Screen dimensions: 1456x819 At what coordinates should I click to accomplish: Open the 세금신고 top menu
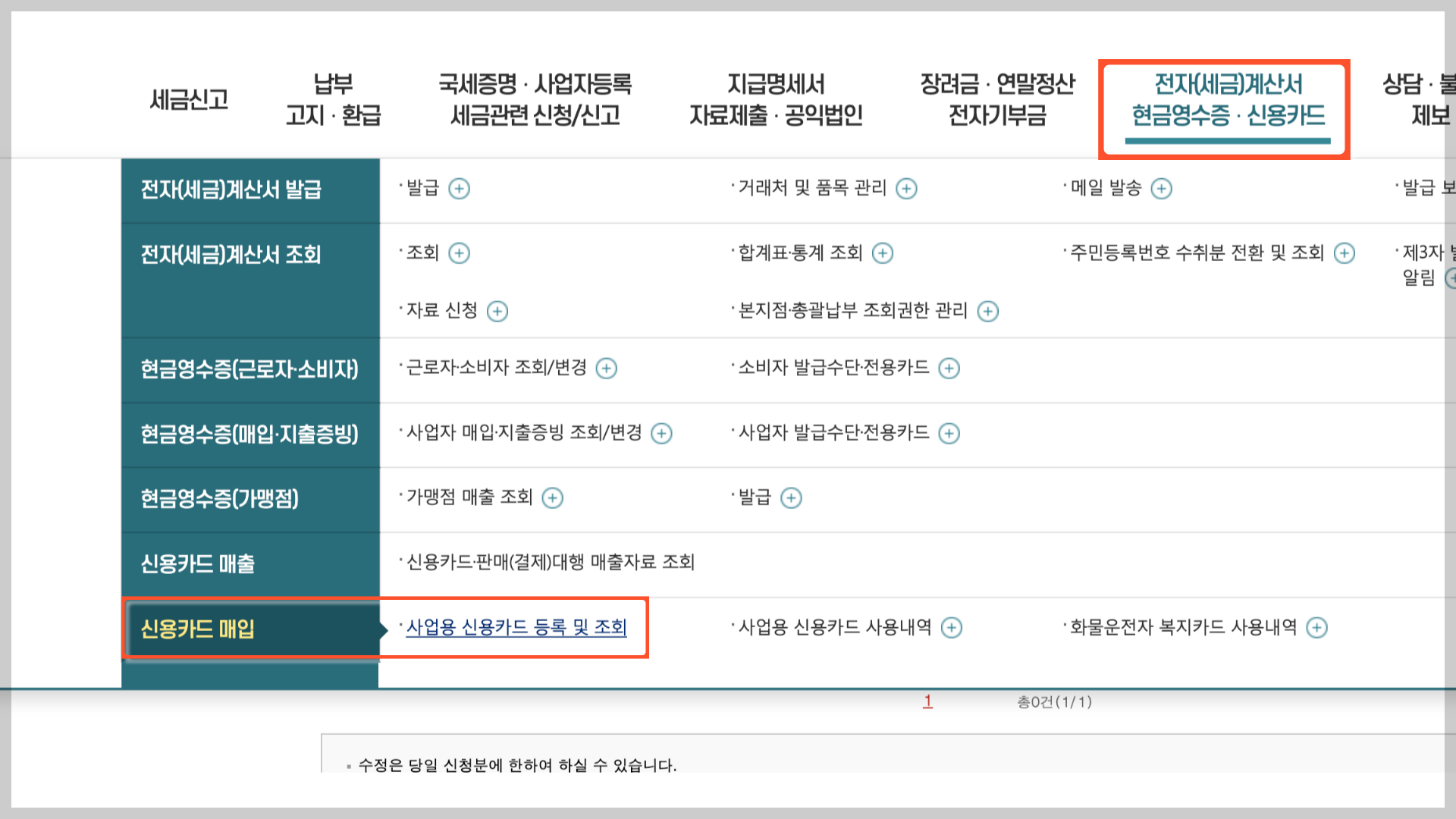click(x=189, y=99)
